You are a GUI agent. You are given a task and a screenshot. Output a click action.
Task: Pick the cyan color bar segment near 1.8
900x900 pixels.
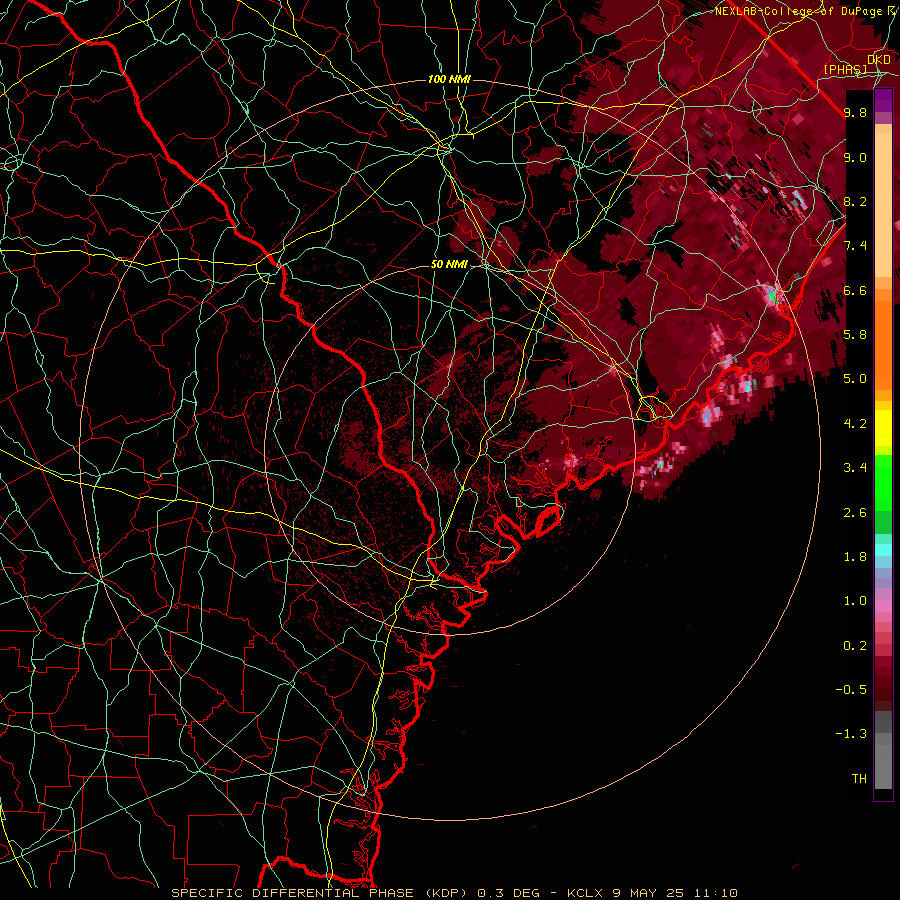click(x=883, y=549)
